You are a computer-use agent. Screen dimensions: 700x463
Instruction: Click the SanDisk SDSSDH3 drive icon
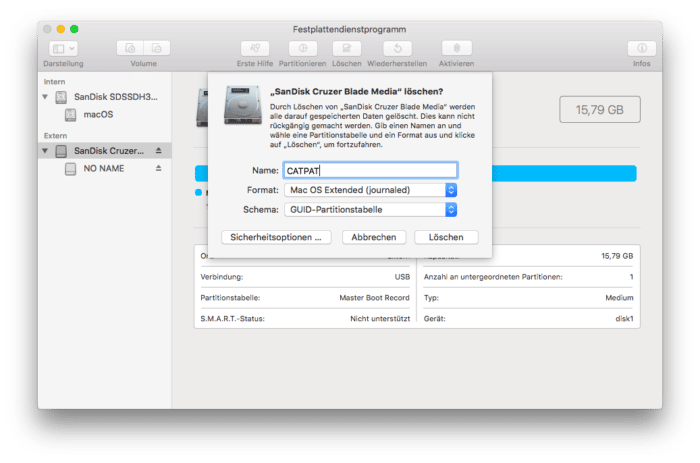coord(61,97)
